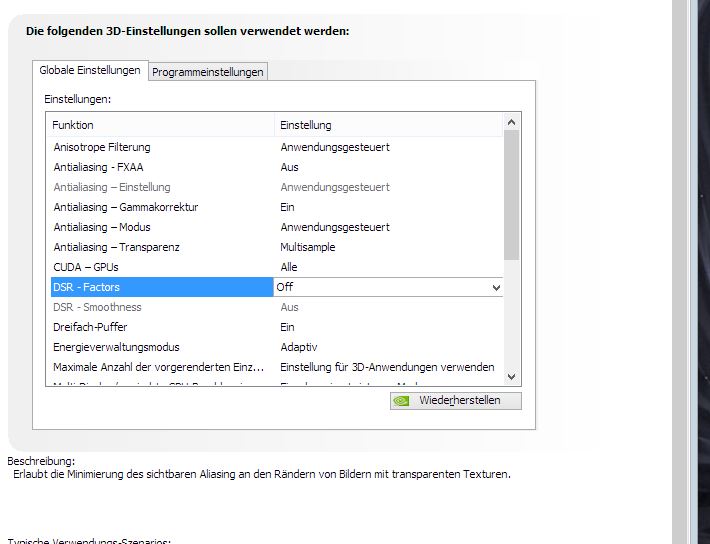Select Maximale Anzahl der vorgerenderten Einz... row
Viewport: 710px width, 544px height.
[276, 367]
